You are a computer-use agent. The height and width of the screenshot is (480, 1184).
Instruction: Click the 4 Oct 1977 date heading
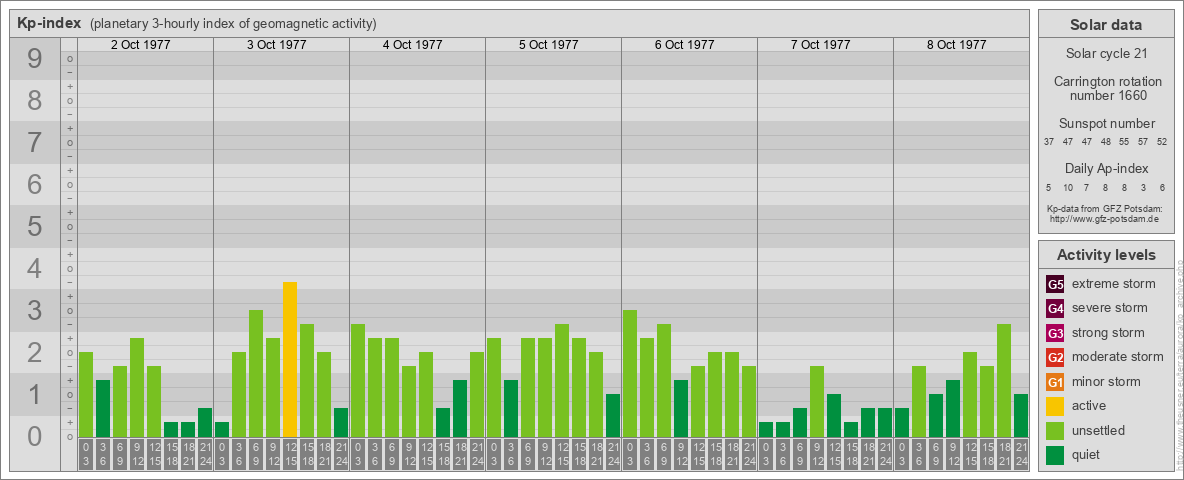point(412,45)
